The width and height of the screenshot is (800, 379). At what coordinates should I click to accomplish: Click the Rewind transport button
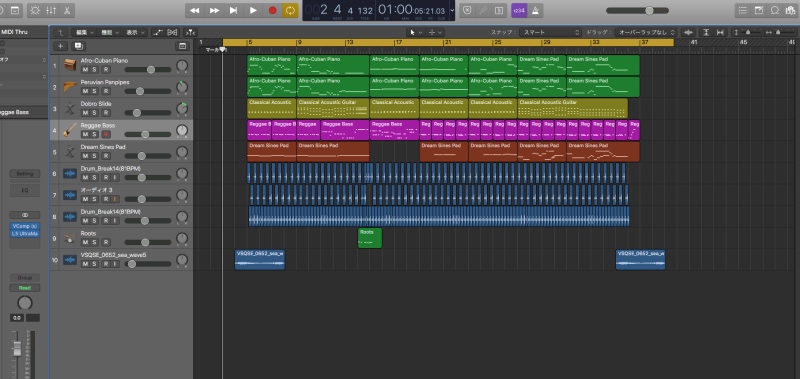tap(194, 10)
